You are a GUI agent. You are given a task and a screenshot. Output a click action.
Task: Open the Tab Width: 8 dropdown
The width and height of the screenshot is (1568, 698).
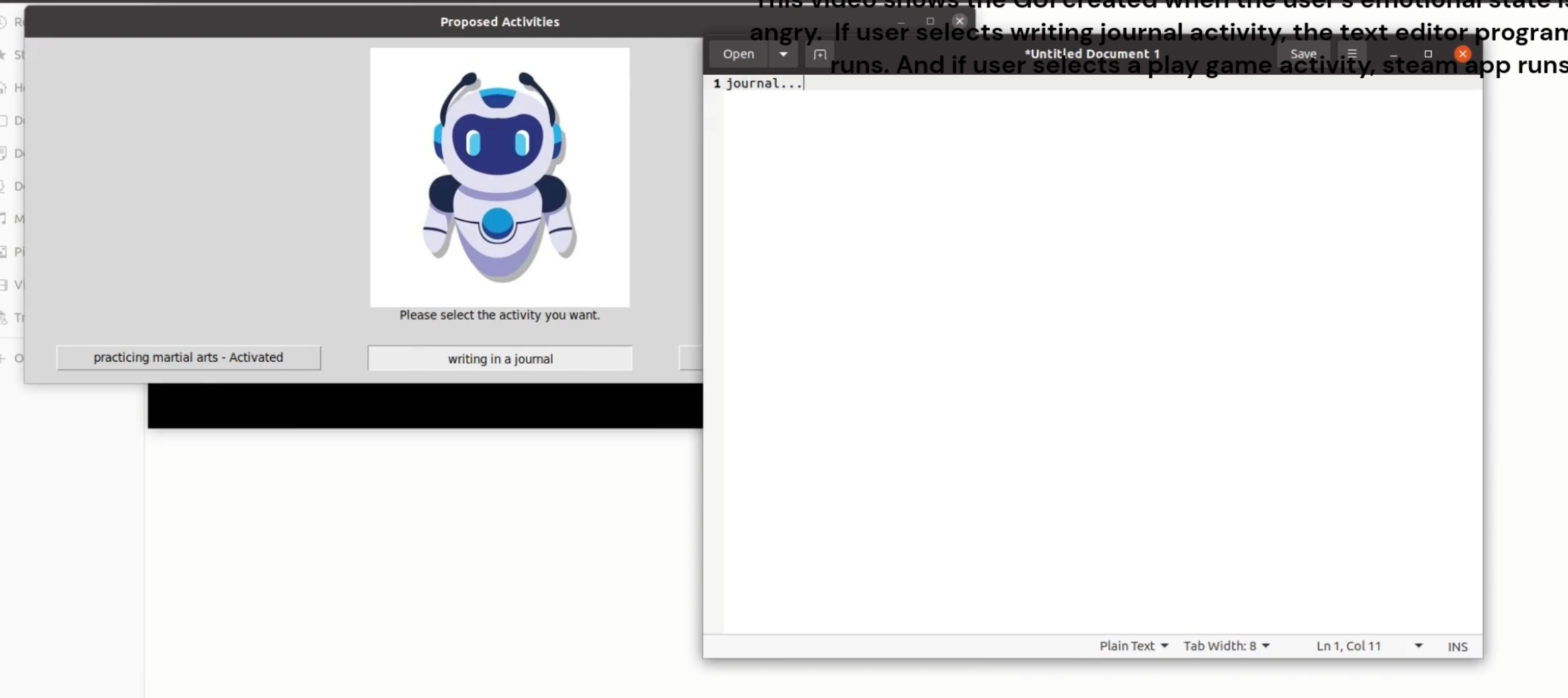coord(1226,646)
